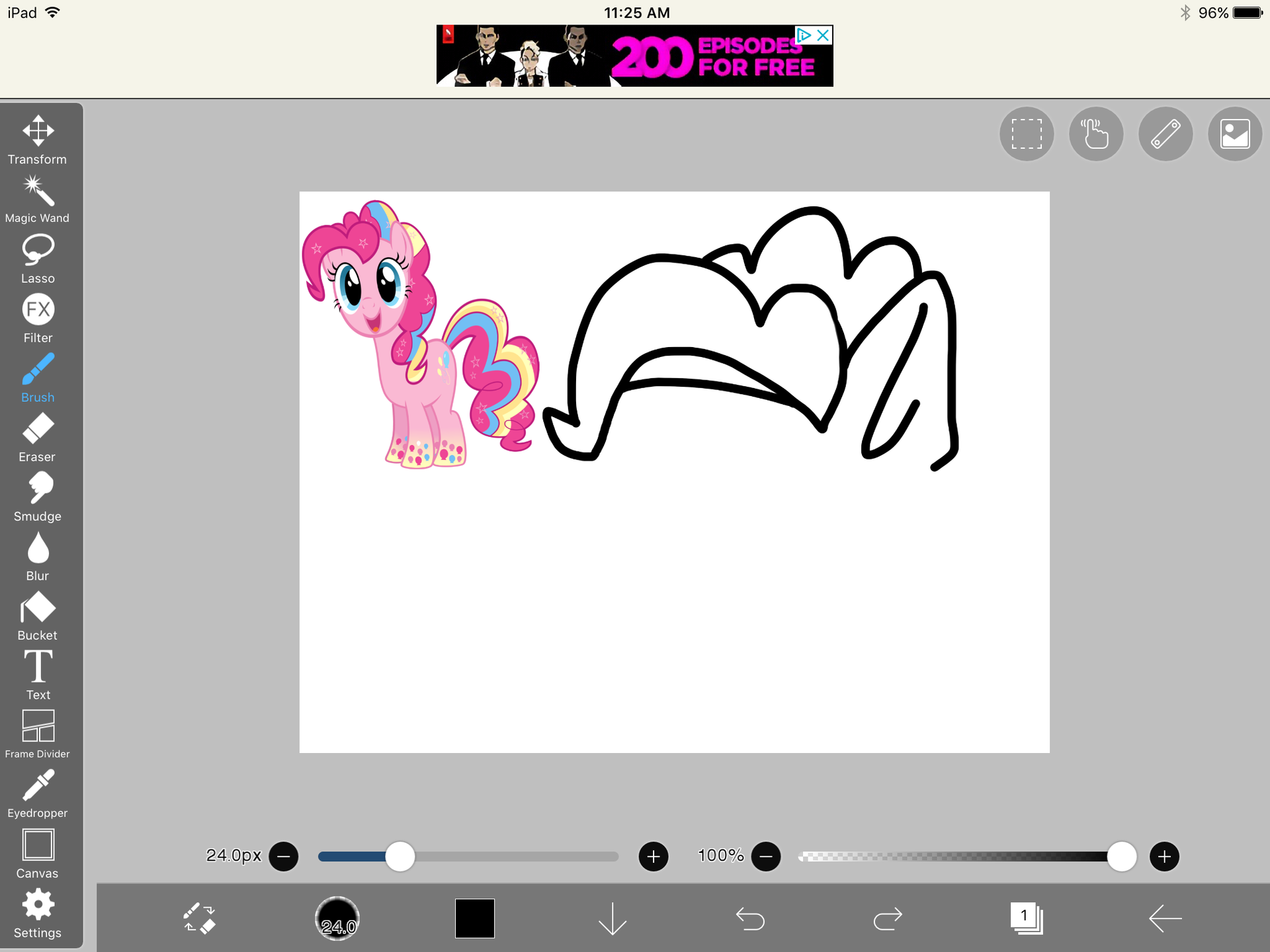
Task: Select the Lasso tool
Action: click(x=38, y=259)
